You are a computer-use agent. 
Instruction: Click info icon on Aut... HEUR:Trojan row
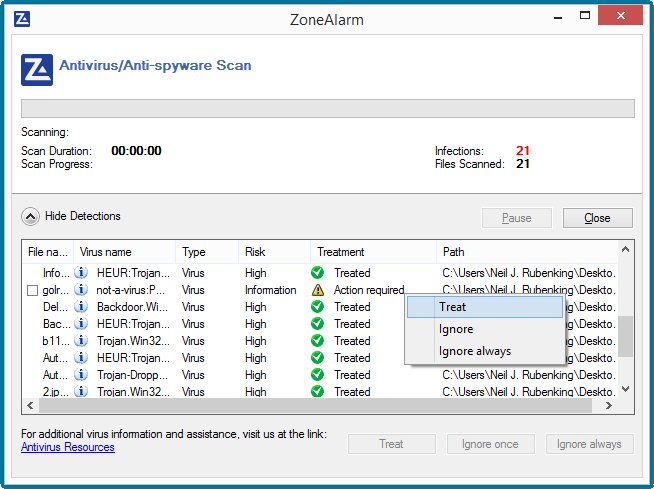pos(81,358)
